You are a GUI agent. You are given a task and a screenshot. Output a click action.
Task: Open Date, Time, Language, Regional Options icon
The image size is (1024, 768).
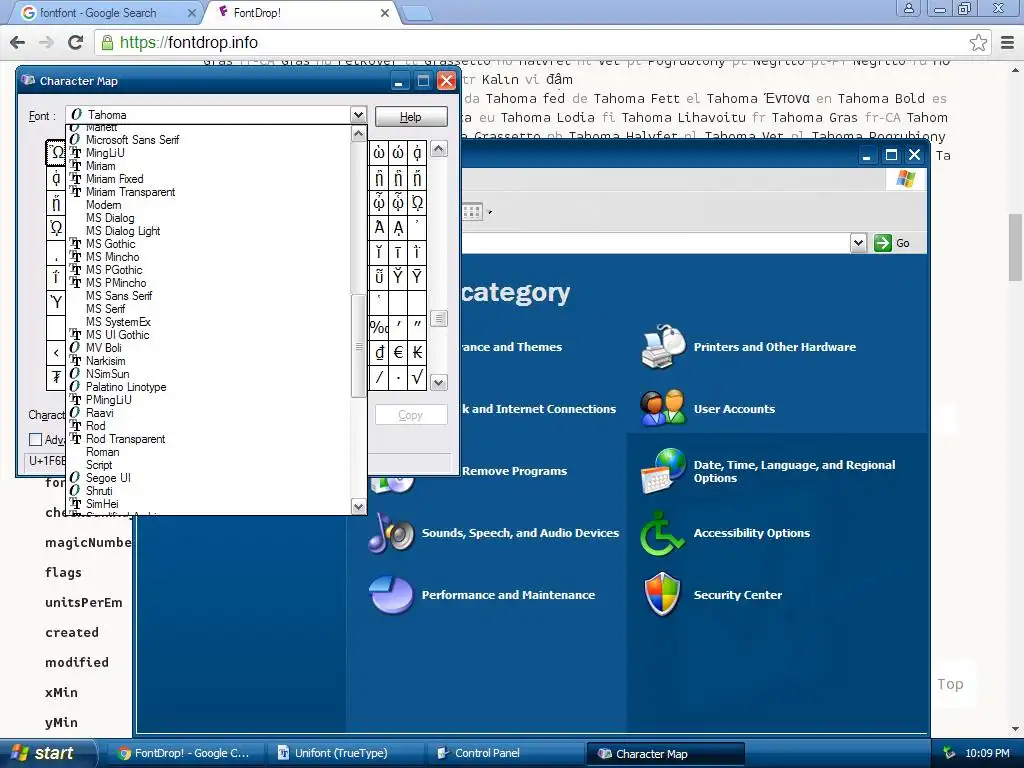coord(663,470)
